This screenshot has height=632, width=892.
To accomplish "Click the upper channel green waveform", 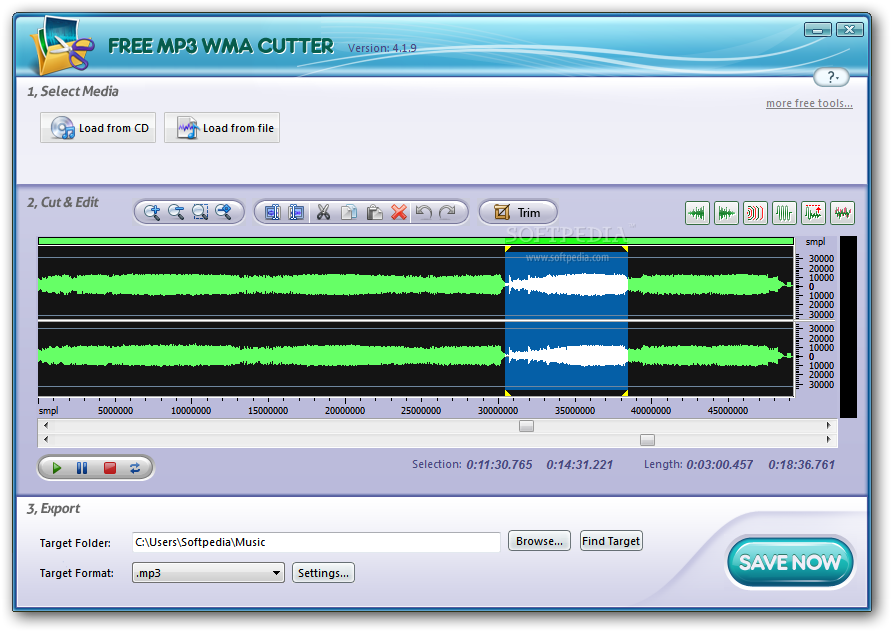I will coord(270,284).
